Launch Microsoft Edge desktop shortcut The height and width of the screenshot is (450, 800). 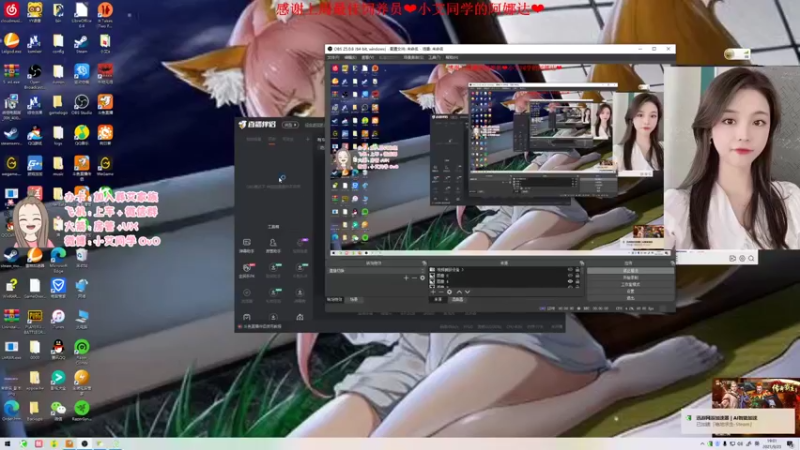point(58,257)
